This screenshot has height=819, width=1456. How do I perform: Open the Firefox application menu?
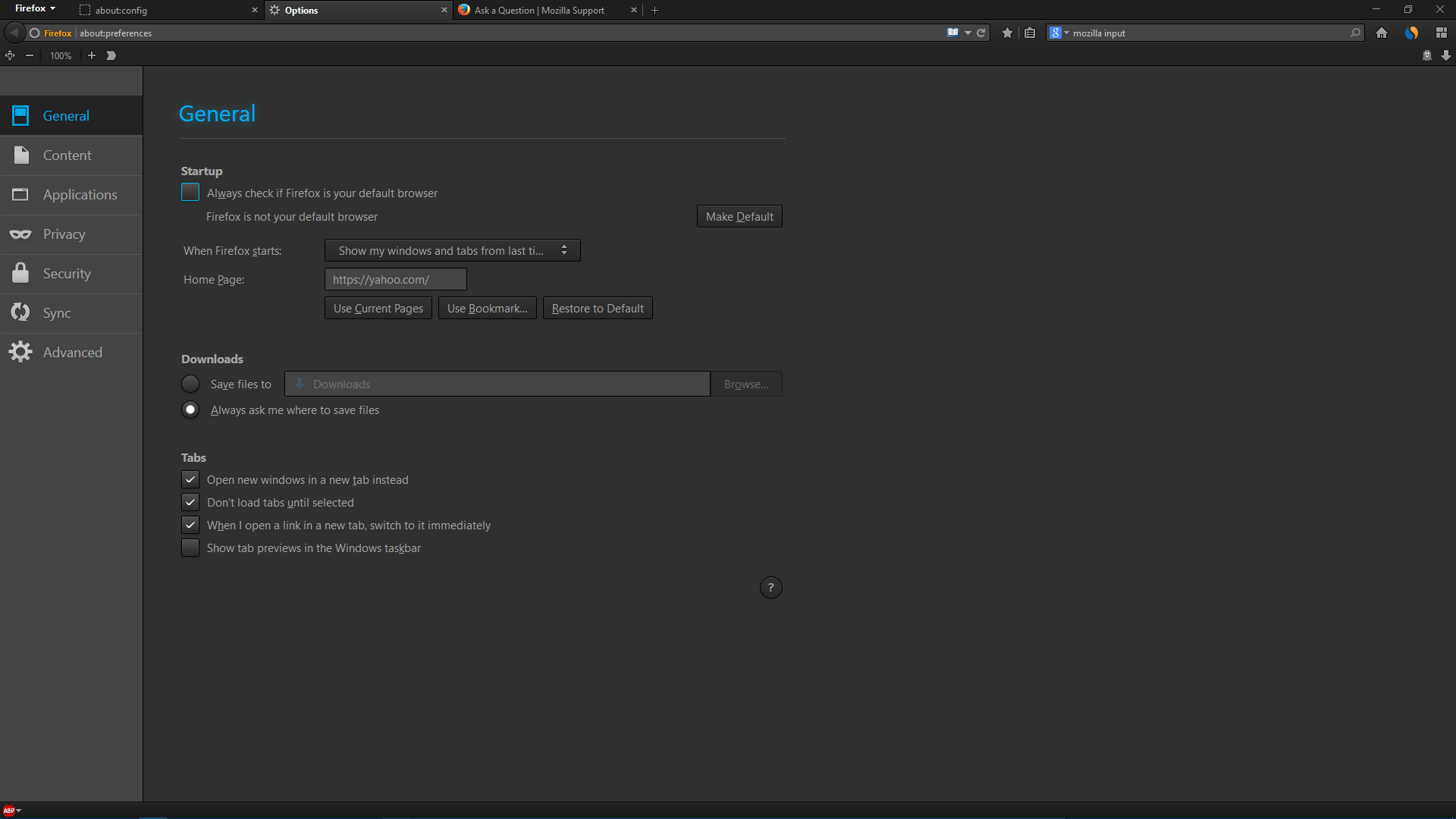click(x=35, y=8)
